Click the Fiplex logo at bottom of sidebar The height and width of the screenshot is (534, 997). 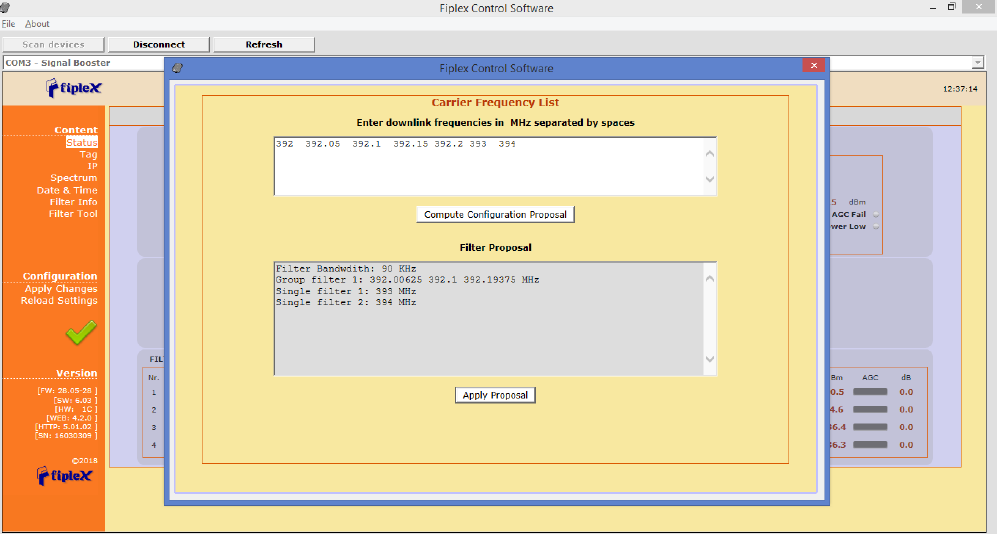coord(64,476)
